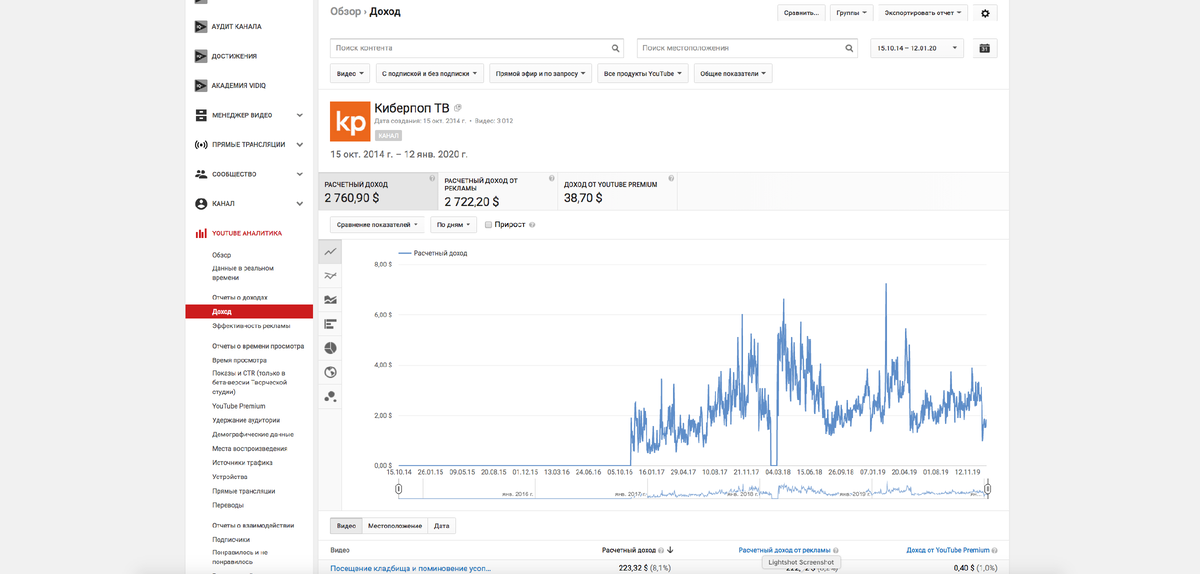Enable the Прирост checkbox
The image size is (1200, 574).
488,225
